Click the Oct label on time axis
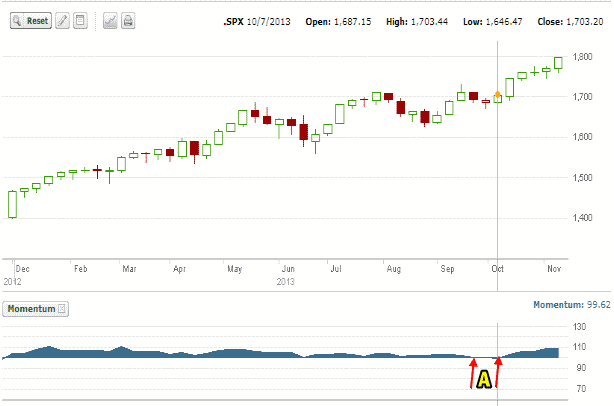 pyautogui.click(x=498, y=269)
